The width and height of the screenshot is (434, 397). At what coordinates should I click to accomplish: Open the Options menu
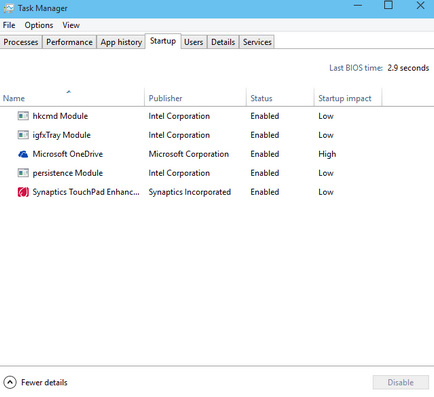point(39,25)
